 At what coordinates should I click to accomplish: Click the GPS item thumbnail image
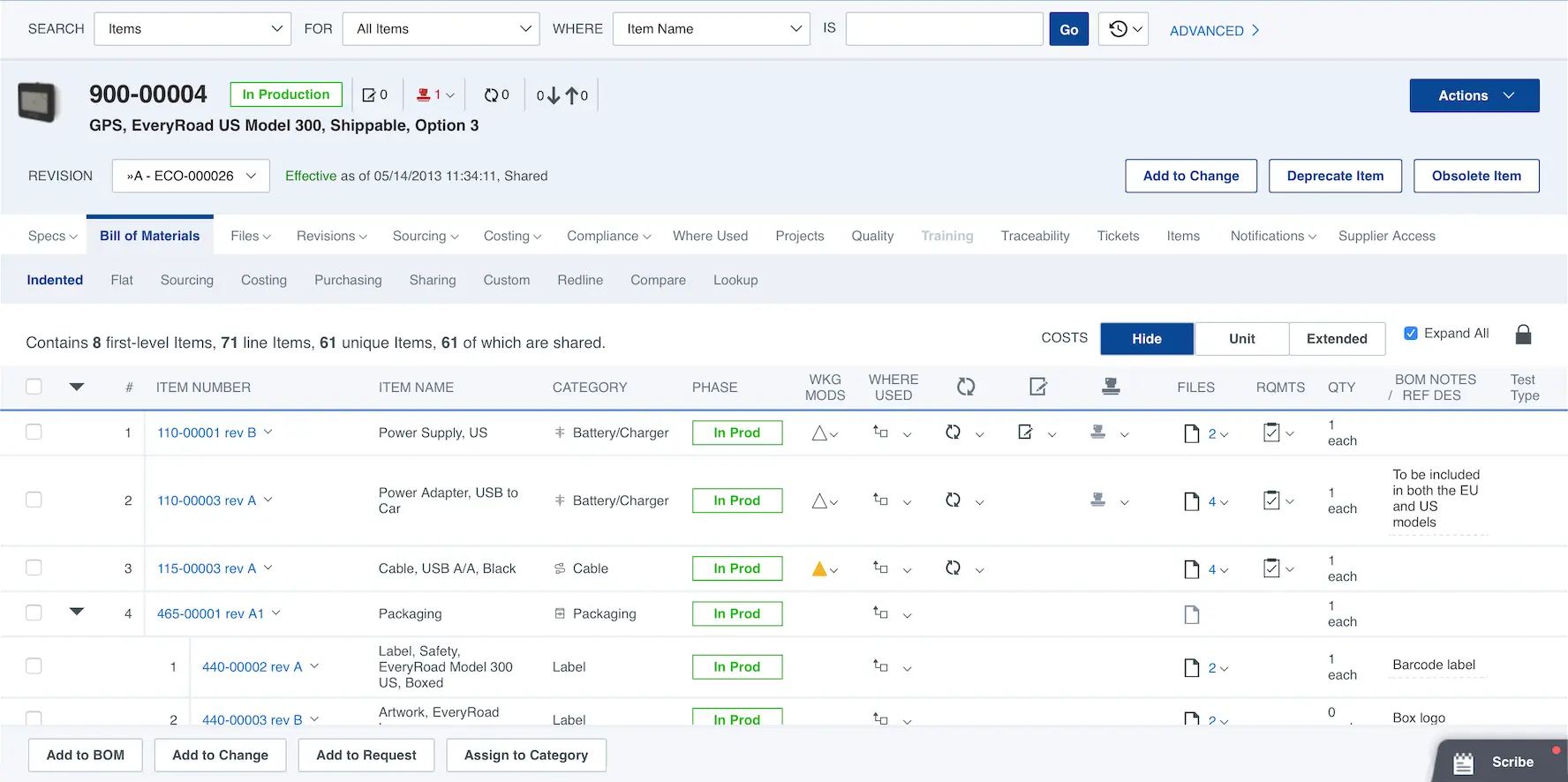(x=38, y=102)
